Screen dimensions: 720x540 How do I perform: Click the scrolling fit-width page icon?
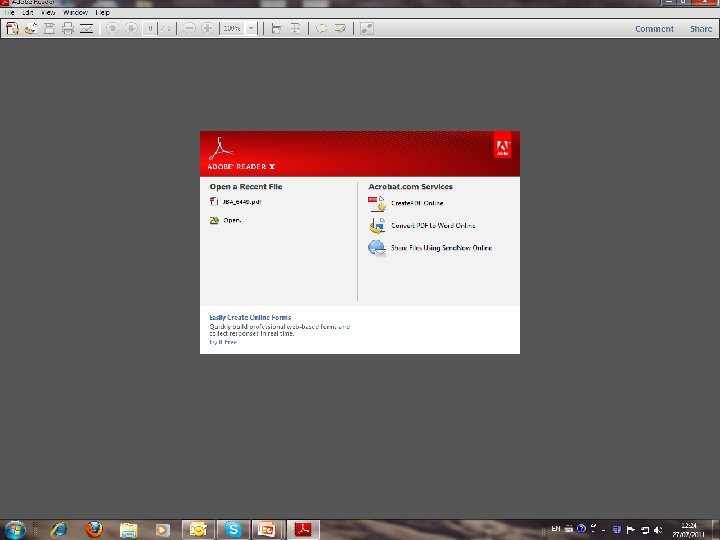point(276,28)
